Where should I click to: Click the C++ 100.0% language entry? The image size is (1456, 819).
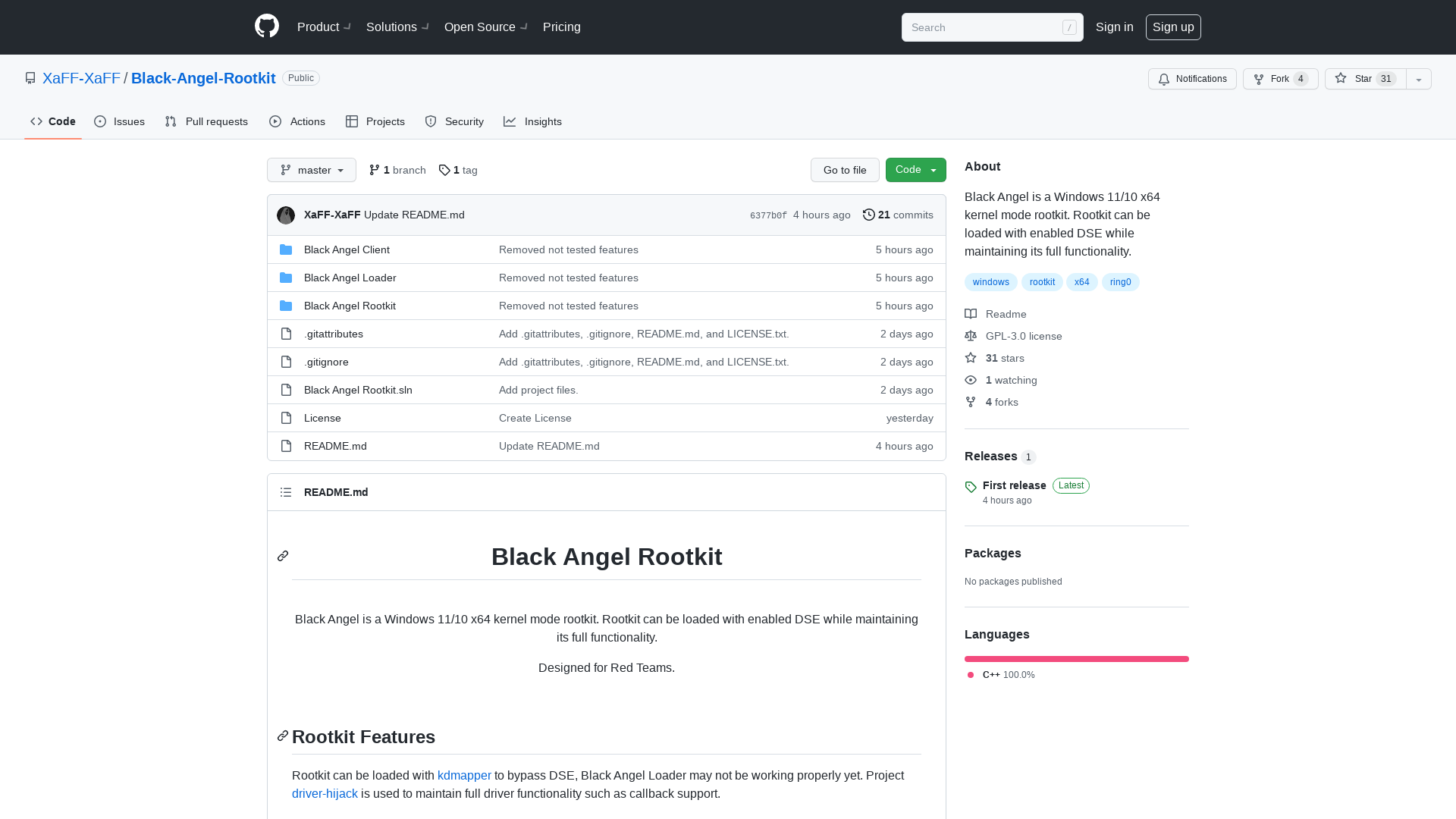click(1001, 675)
